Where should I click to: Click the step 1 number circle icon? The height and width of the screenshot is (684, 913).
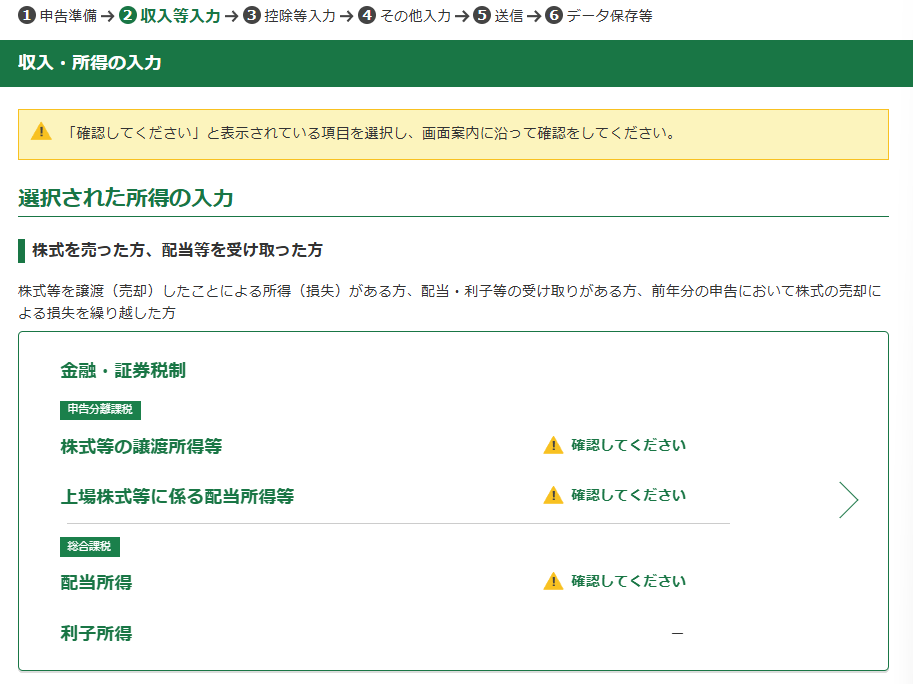point(27,16)
